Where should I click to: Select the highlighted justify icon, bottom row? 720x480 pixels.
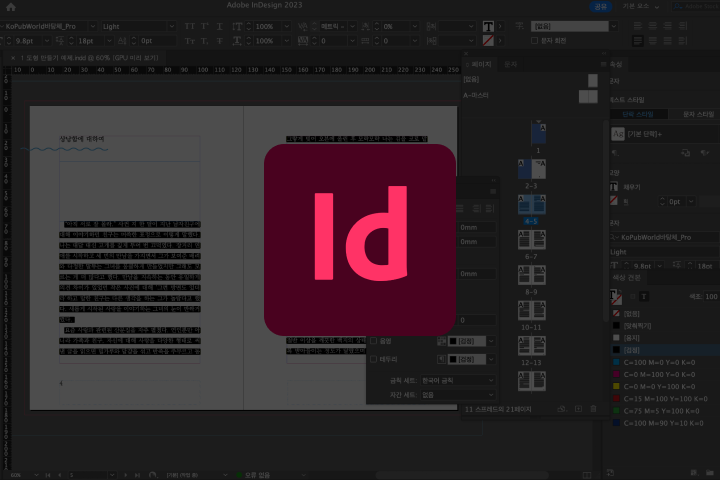click(638, 41)
